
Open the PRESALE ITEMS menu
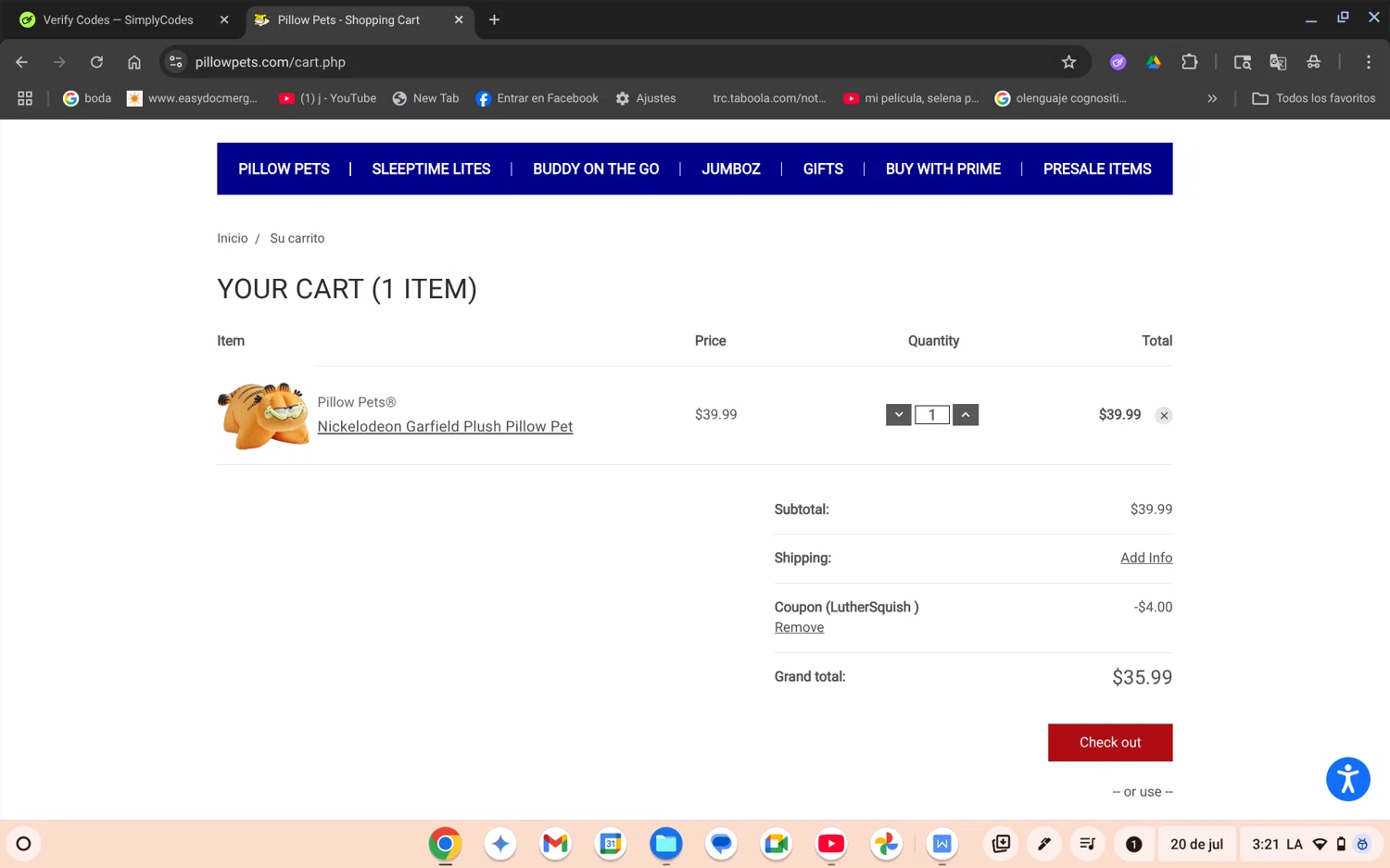(1097, 170)
